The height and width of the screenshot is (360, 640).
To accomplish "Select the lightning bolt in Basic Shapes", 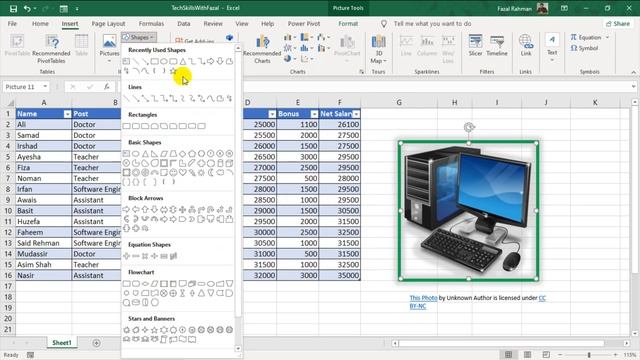I will (192, 173).
